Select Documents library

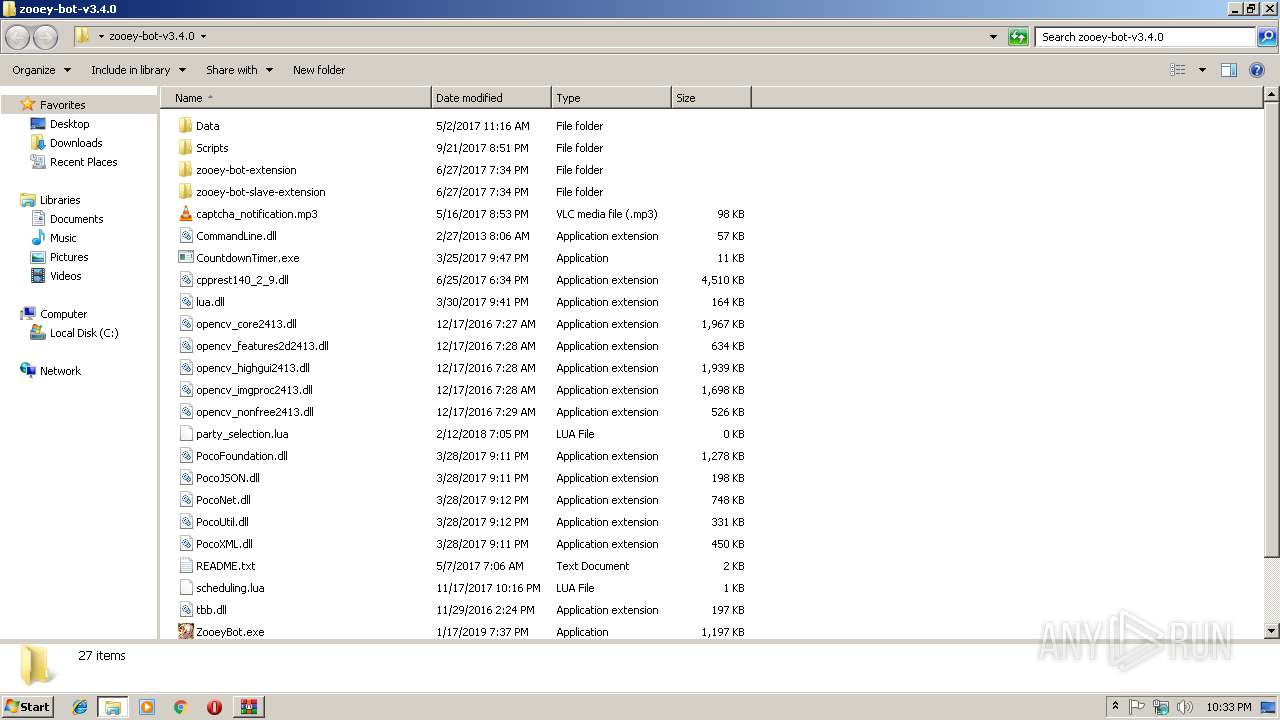pyautogui.click(x=66, y=219)
